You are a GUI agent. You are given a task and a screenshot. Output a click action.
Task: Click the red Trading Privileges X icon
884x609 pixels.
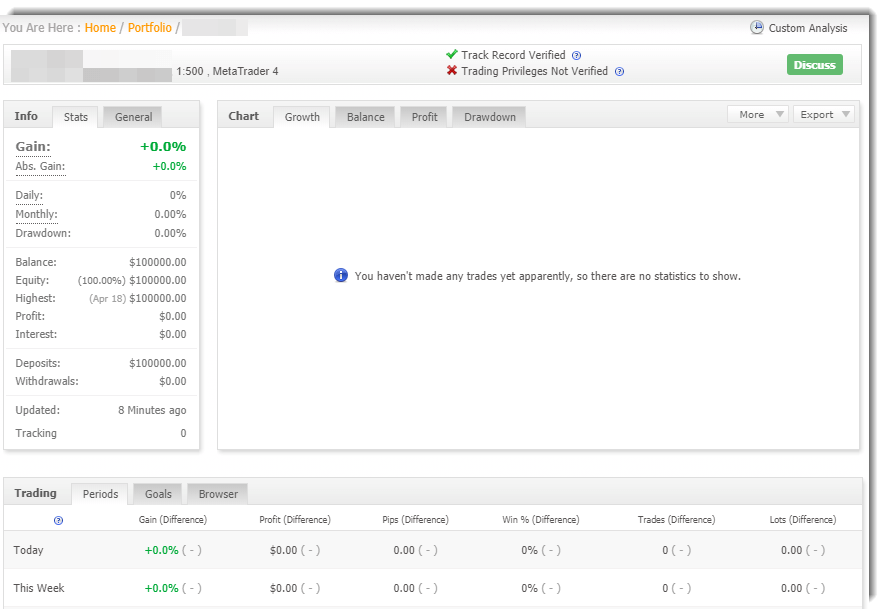point(452,71)
